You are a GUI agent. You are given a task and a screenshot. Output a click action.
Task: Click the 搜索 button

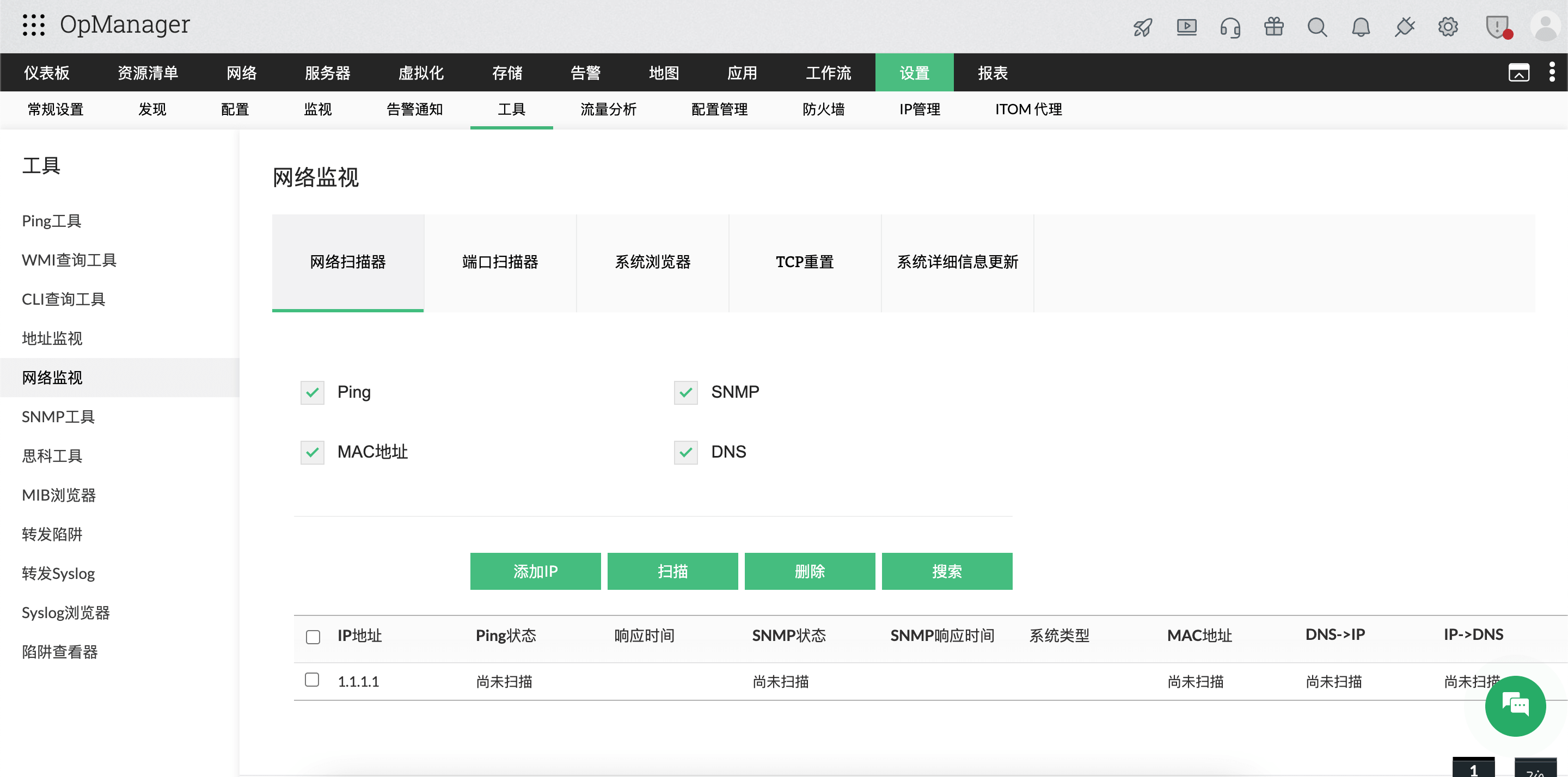[947, 571]
